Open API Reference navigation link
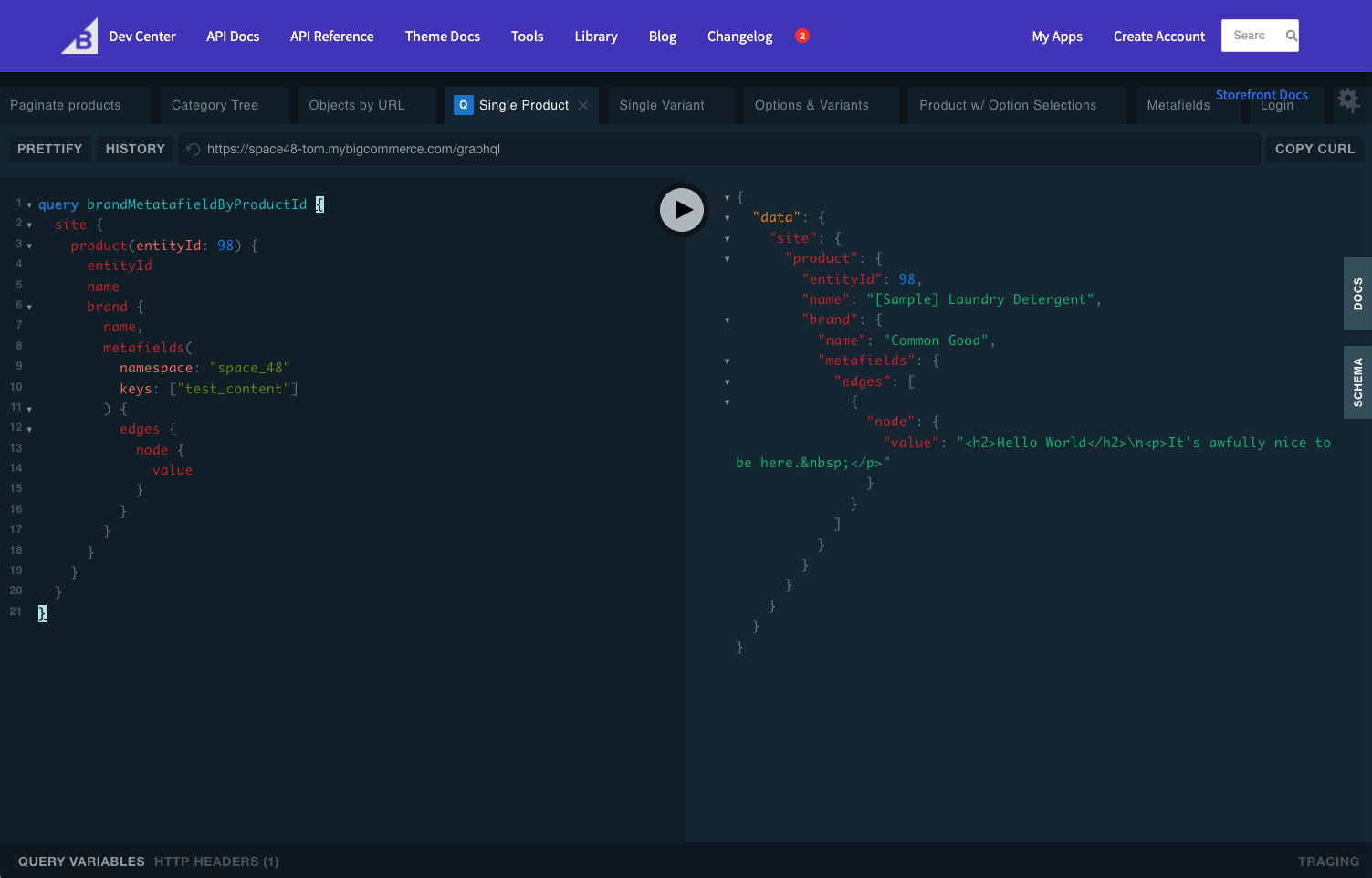 [x=332, y=37]
